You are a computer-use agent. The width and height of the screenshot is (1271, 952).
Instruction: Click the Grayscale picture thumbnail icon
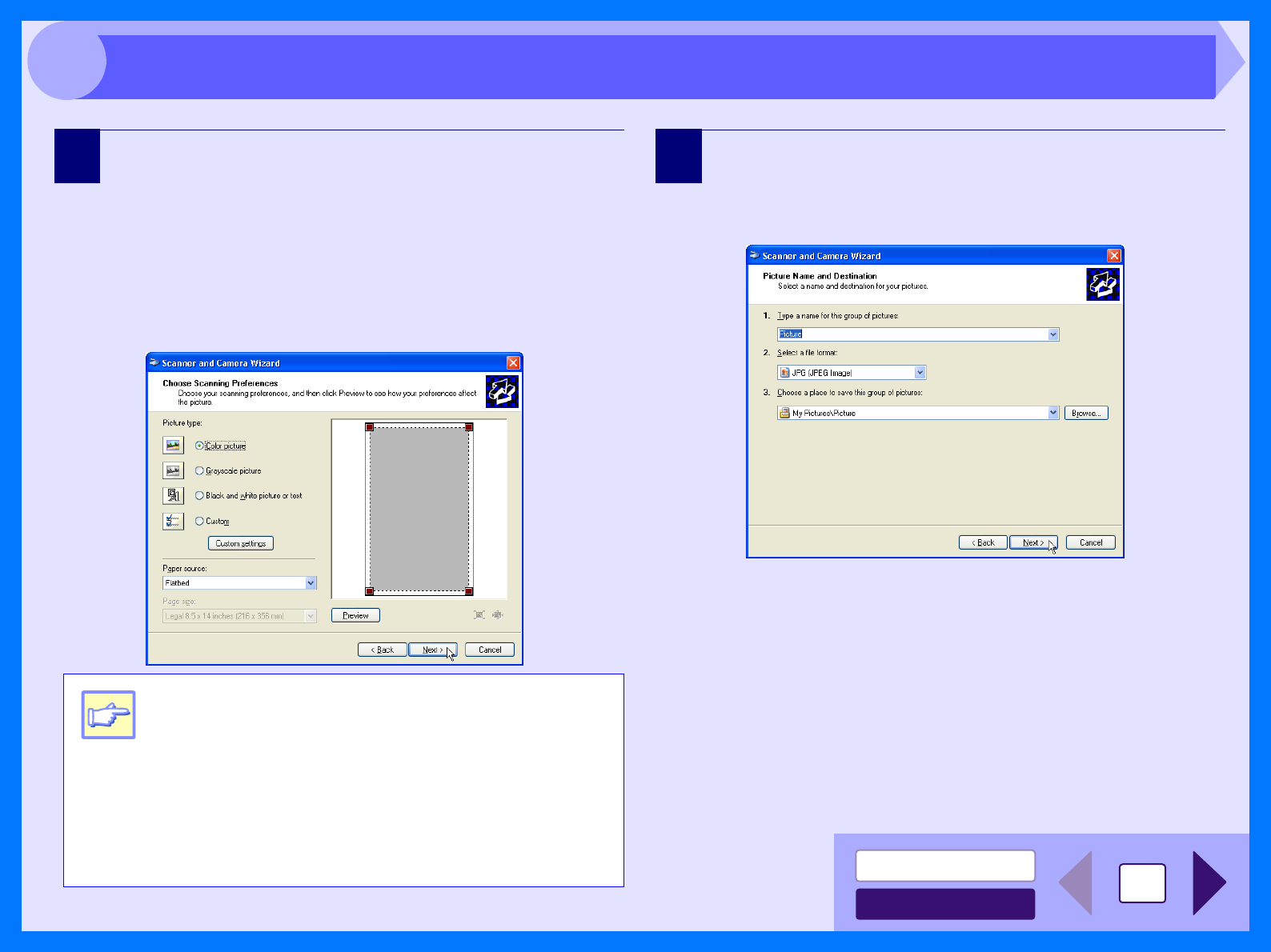click(173, 470)
